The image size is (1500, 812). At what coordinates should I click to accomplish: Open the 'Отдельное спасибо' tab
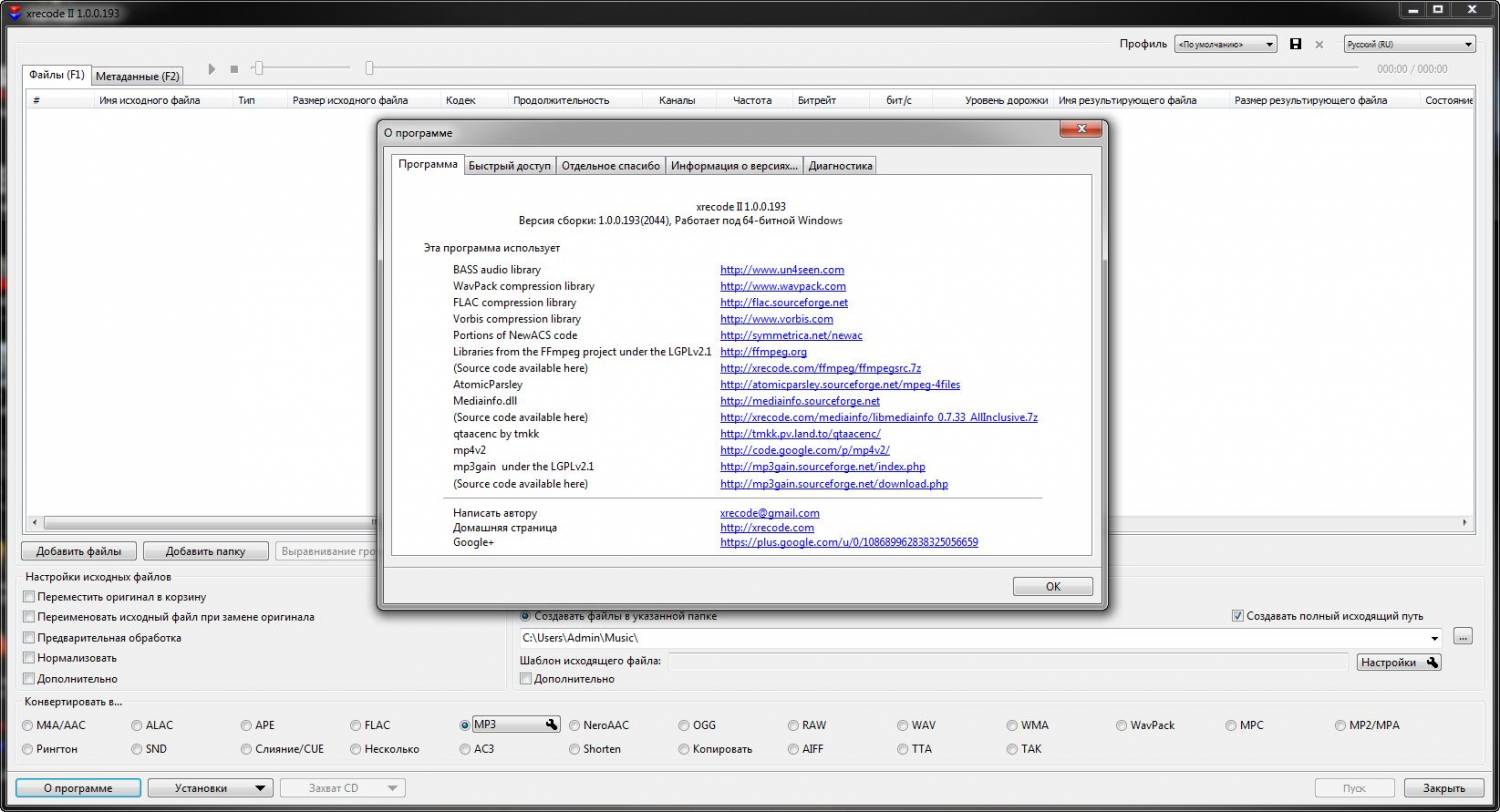coord(610,166)
